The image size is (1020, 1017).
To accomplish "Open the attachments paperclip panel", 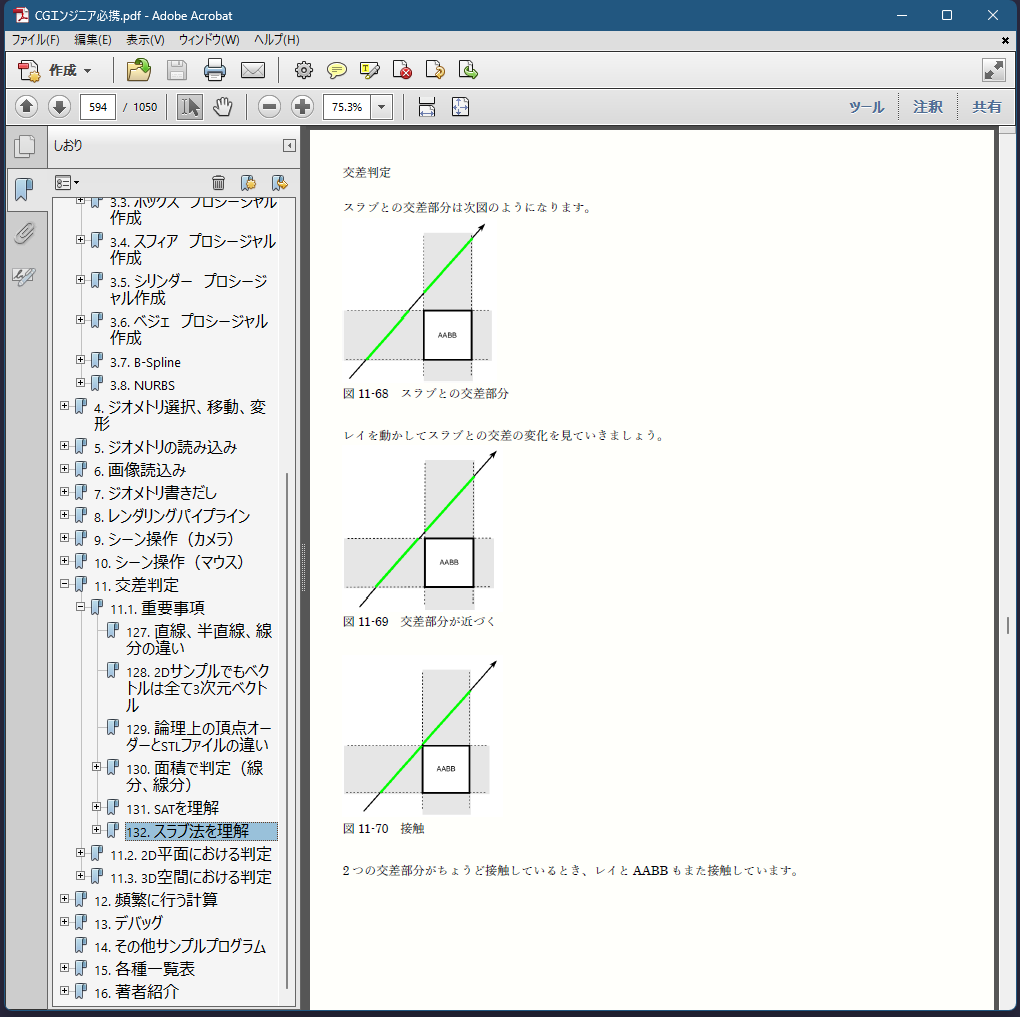I will coord(24,234).
